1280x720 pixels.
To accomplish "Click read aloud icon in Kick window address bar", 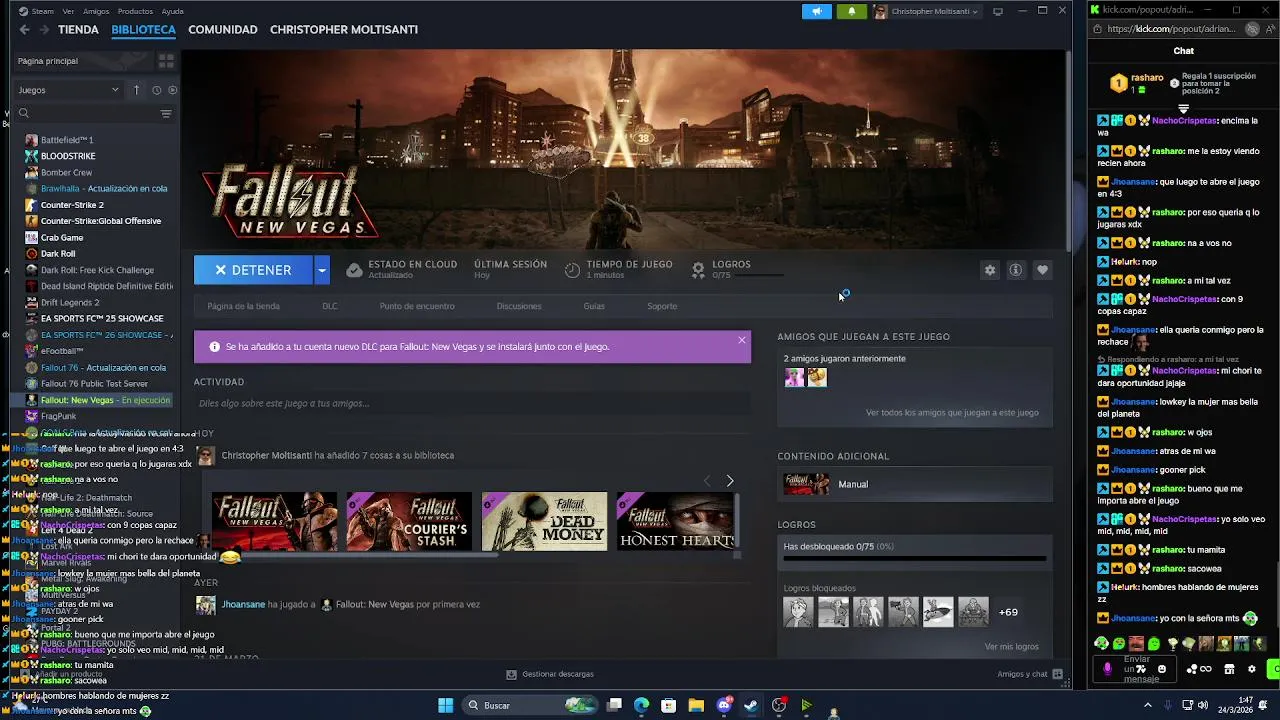I will 1269,29.
